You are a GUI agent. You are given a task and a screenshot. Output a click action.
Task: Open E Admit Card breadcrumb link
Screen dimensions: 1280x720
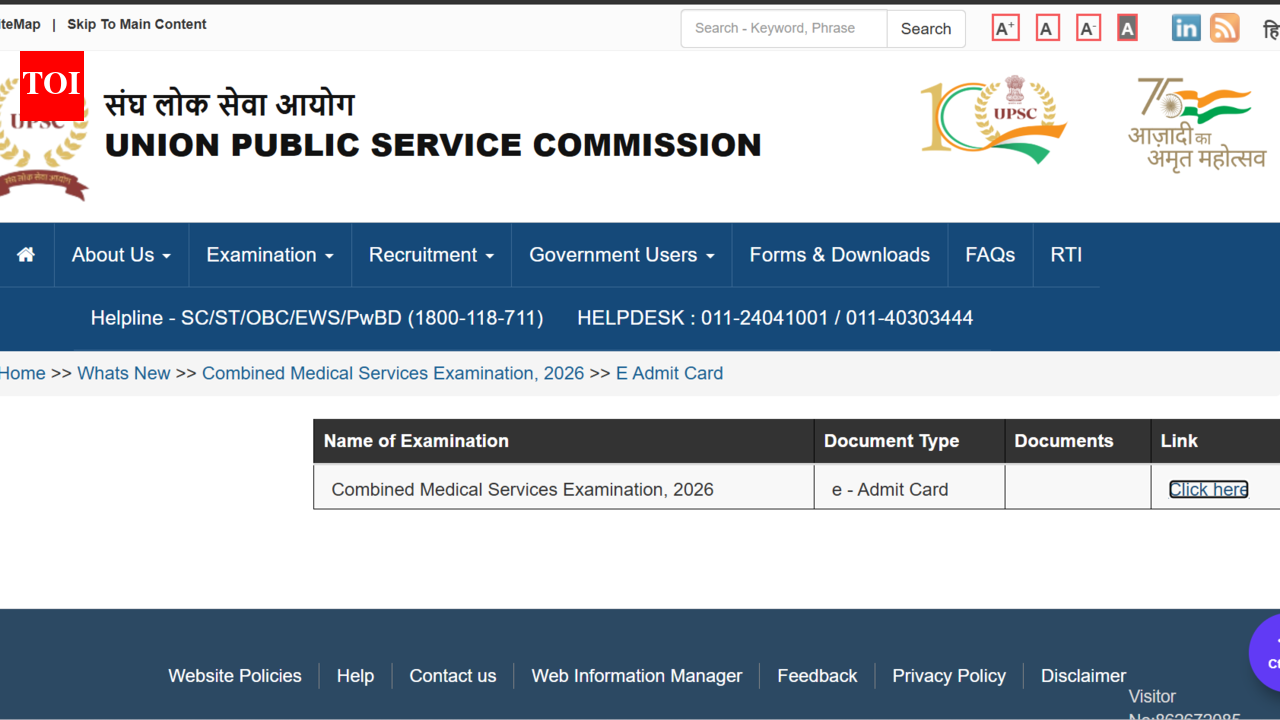[669, 373]
